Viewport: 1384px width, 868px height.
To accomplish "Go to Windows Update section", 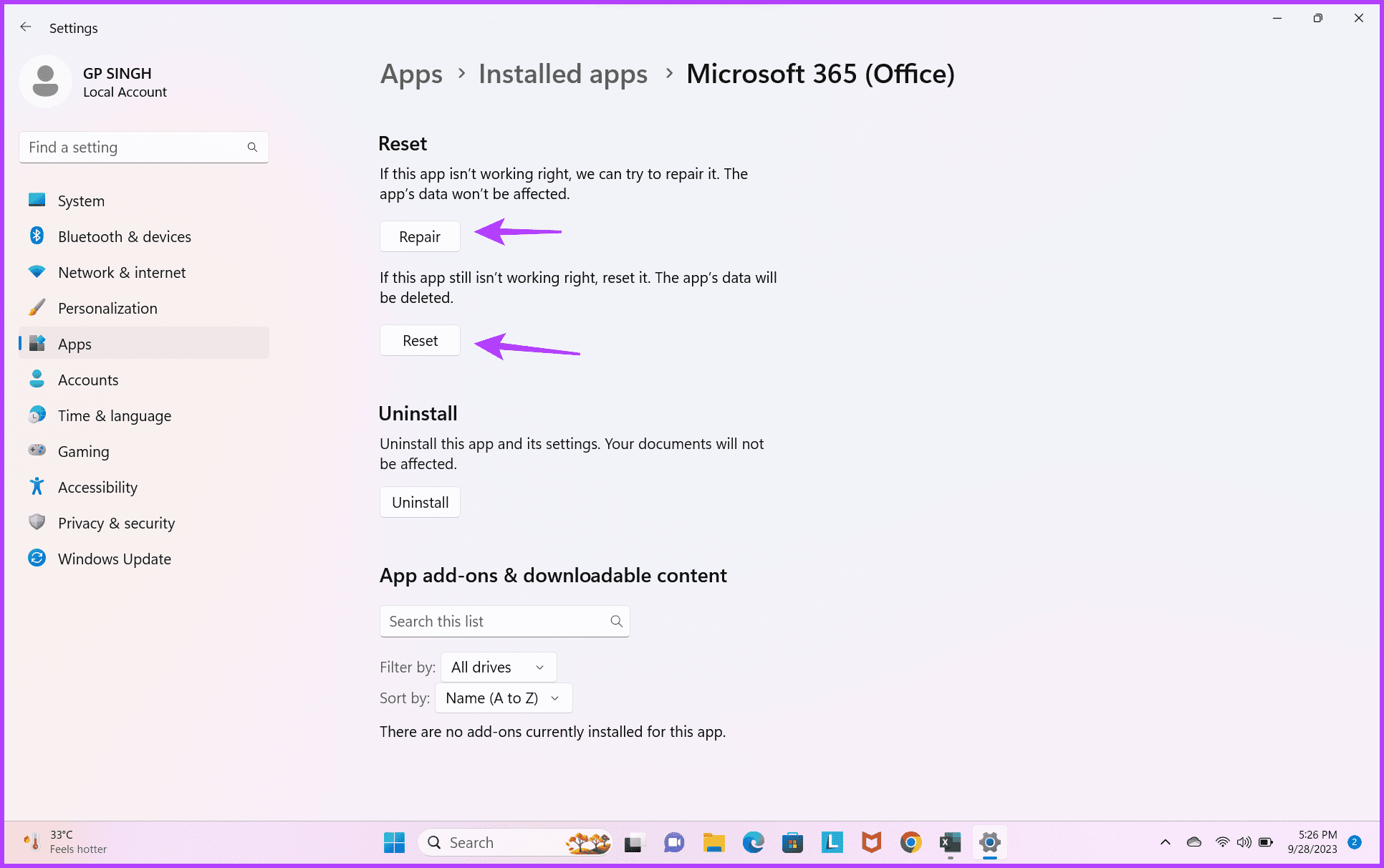I will coord(114,559).
